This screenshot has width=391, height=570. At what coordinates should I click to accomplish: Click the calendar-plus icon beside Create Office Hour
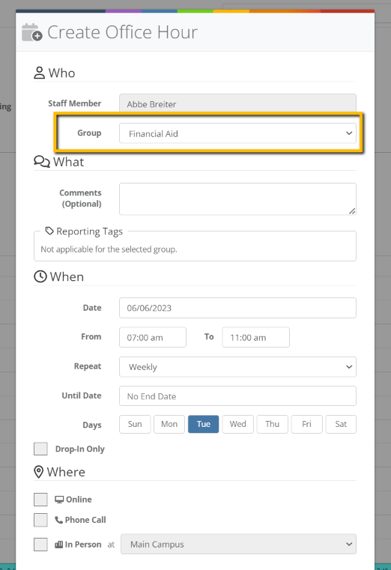[x=32, y=32]
